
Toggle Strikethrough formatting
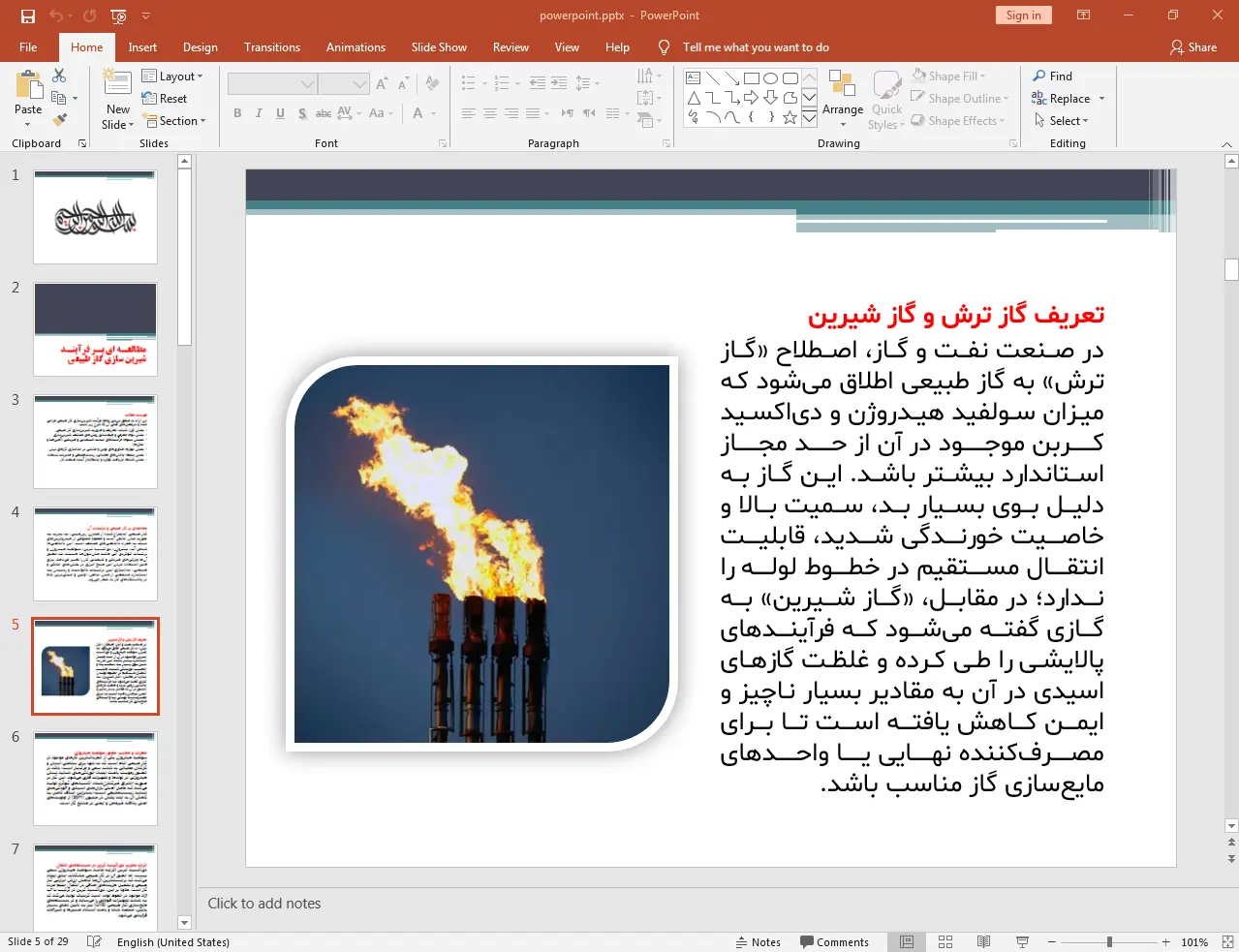pos(324,113)
